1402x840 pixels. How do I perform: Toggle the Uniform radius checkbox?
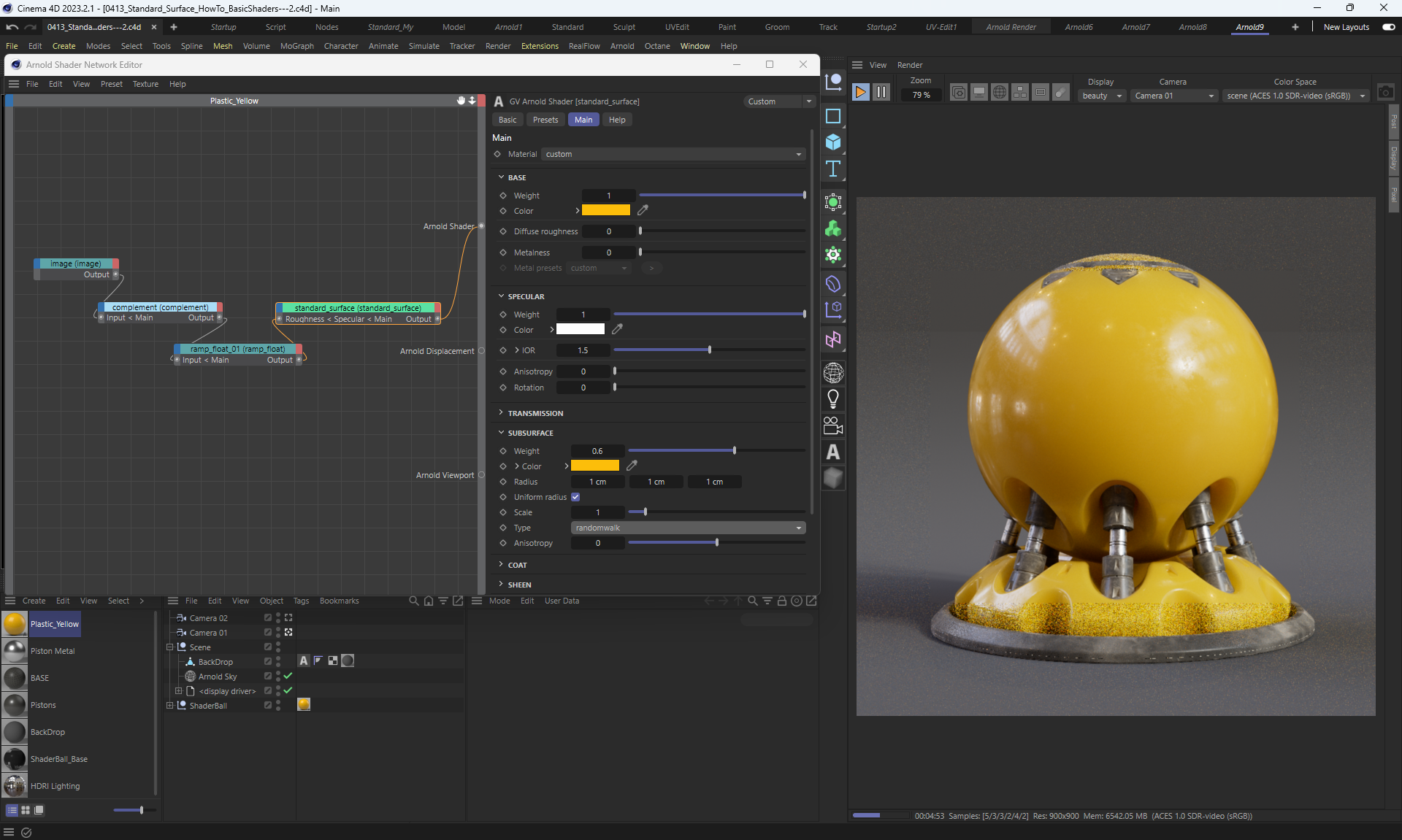(x=575, y=497)
